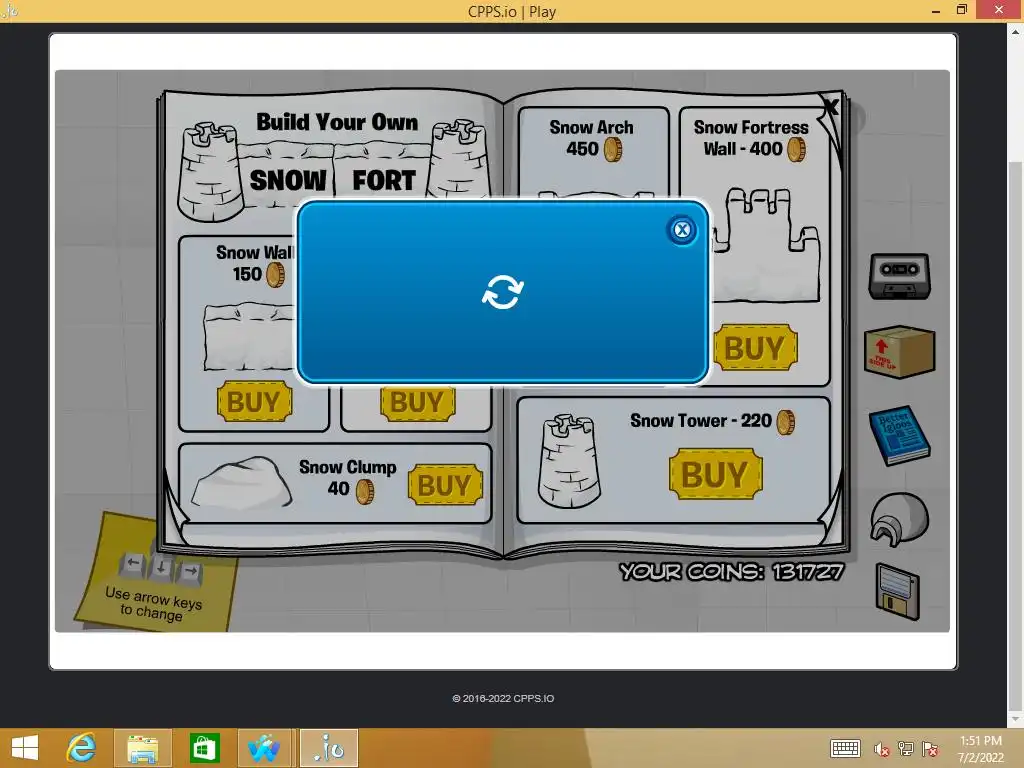Open the igloo upgrade icon
The height and width of the screenshot is (768, 1024).
[899, 519]
